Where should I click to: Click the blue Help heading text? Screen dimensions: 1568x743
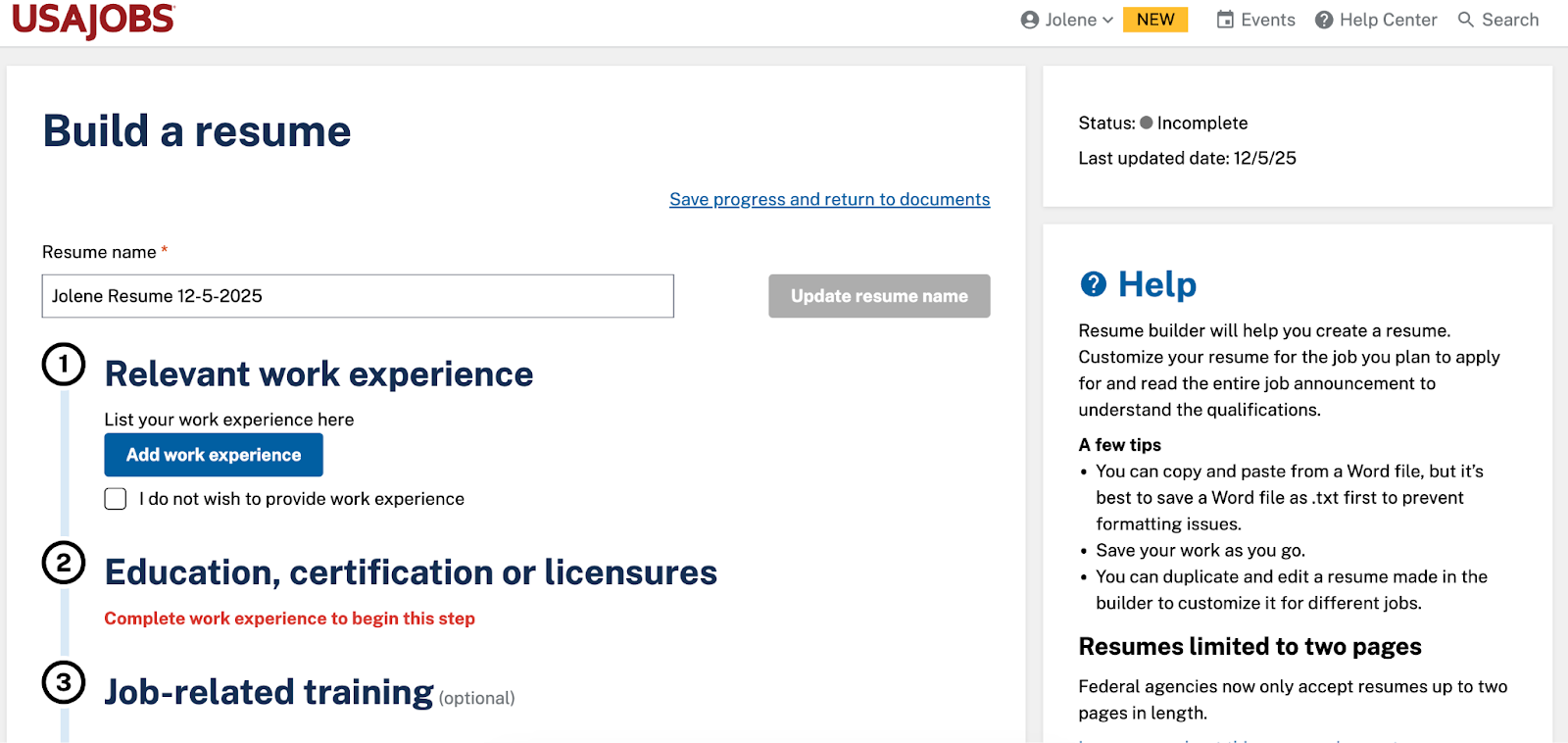click(1156, 284)
